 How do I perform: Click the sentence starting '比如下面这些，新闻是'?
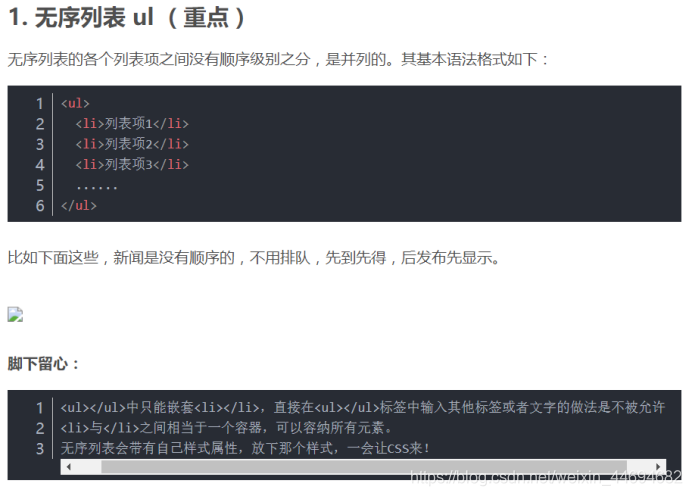[x=254, y=257]
